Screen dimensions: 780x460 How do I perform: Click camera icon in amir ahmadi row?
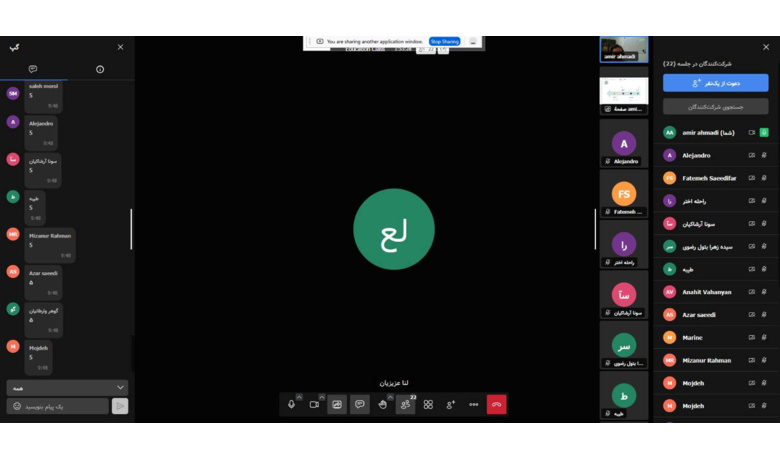point(752,132)
